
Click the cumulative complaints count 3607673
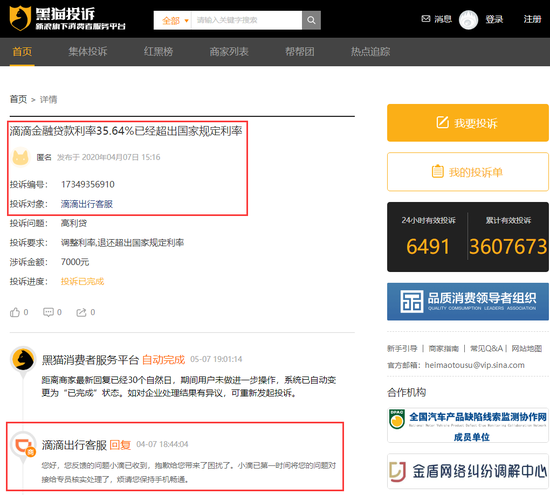coord(508,246)
